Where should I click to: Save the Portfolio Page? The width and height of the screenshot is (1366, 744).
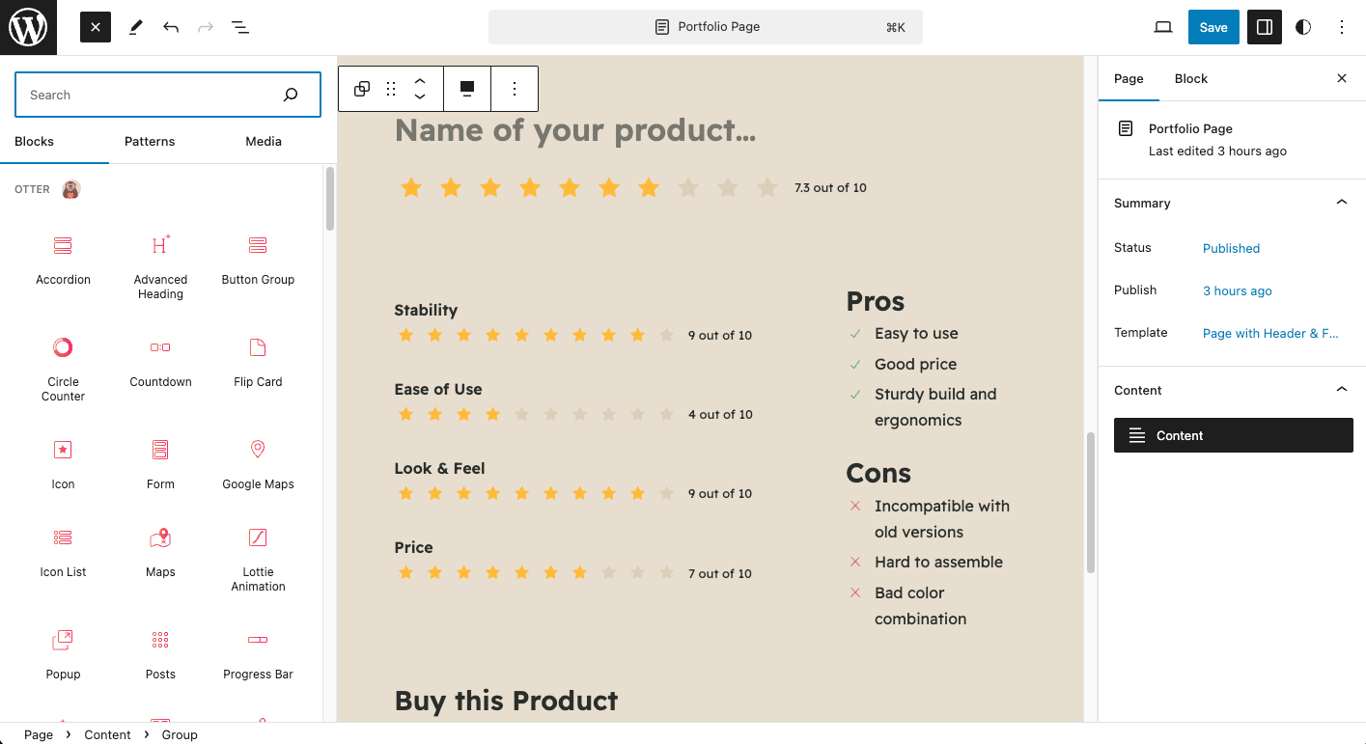pyautogui.click(x=1213, y=27)
